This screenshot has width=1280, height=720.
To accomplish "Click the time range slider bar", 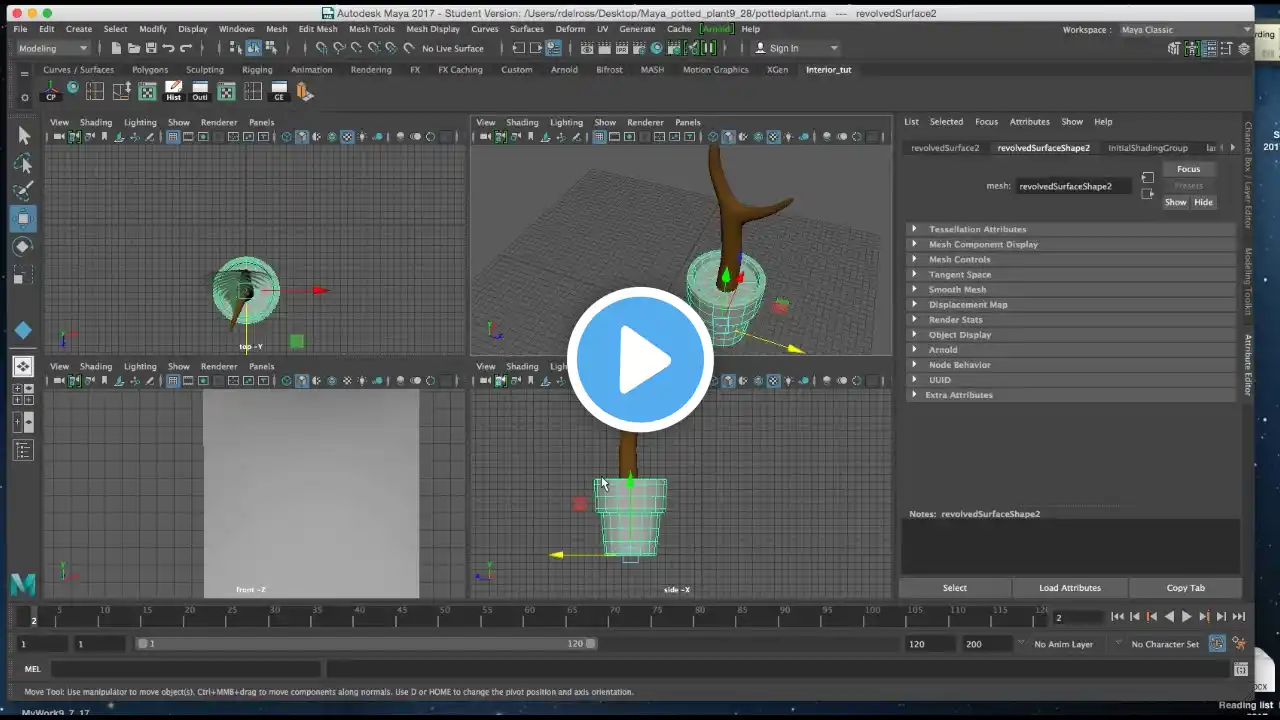I will 367,644.
